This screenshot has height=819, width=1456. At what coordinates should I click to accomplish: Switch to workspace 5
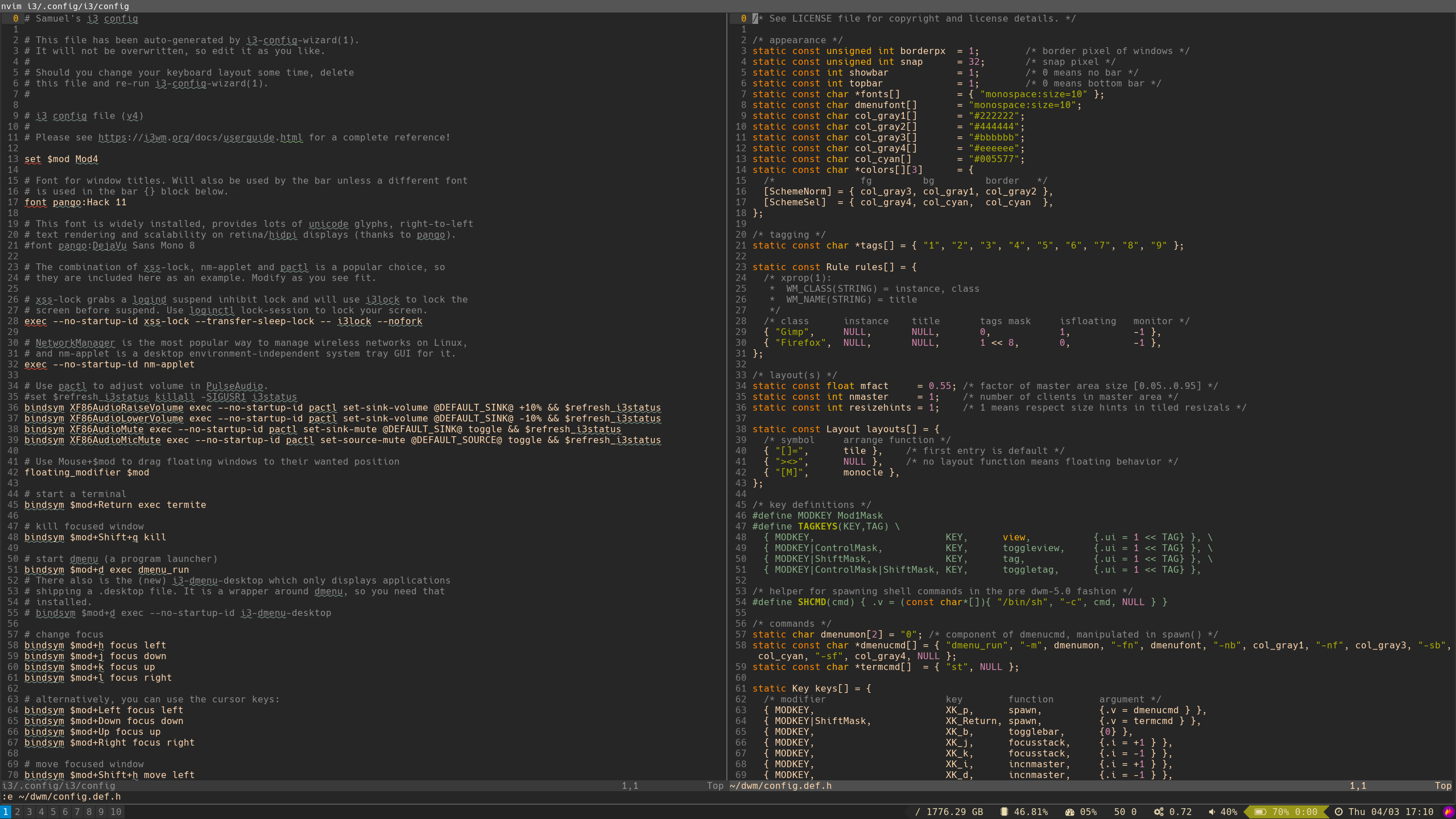pos(53,812)
